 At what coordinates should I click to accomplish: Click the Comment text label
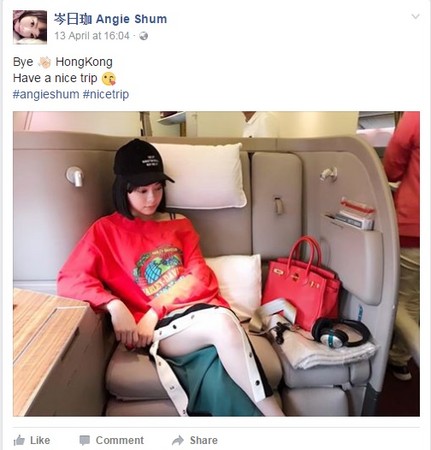pyautogui.click(x=120, y=440)
